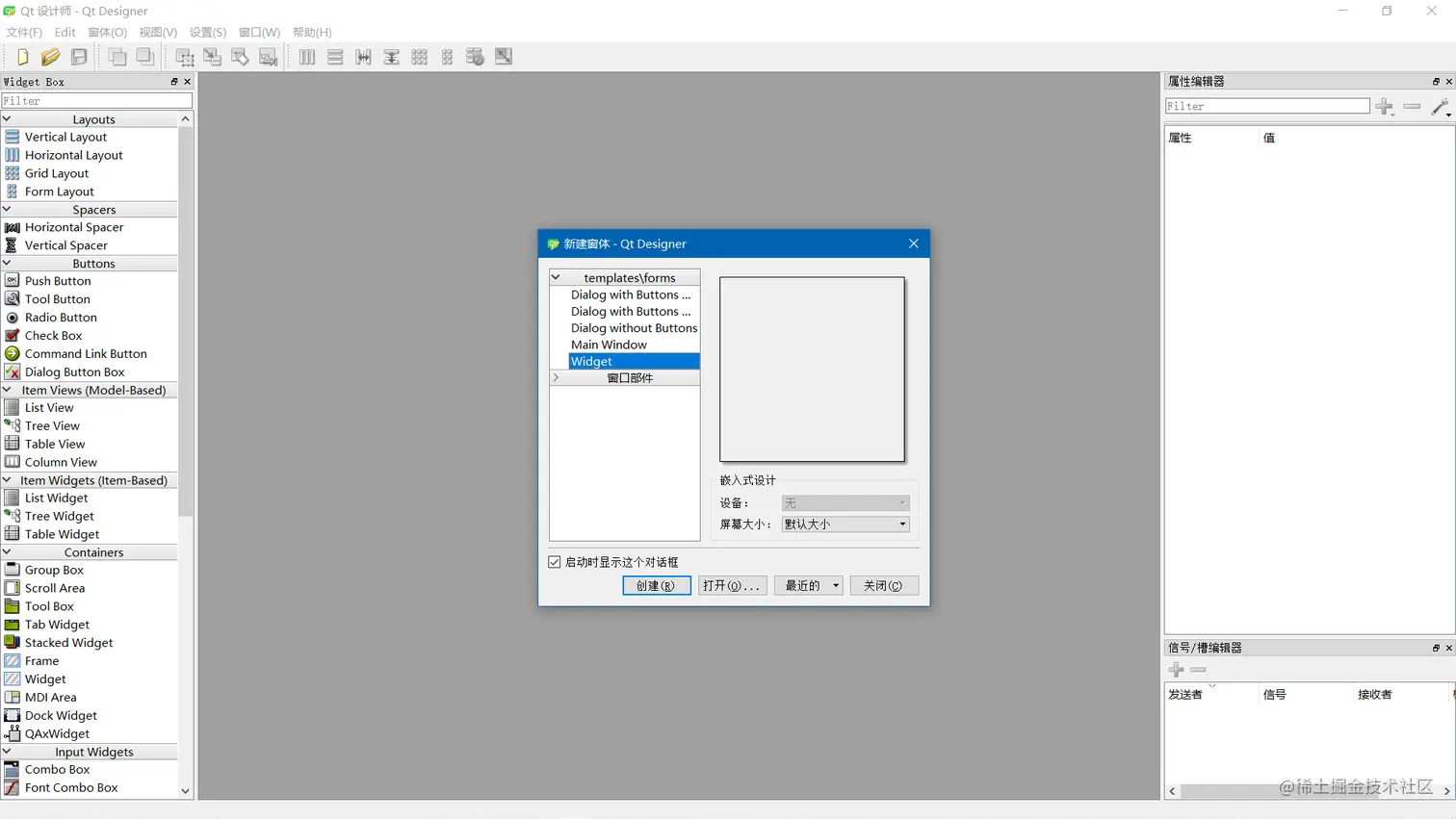Select the Edit Widgets mode icon
The height and width of the screenshot is (819, 1456).
pos(185,57)
